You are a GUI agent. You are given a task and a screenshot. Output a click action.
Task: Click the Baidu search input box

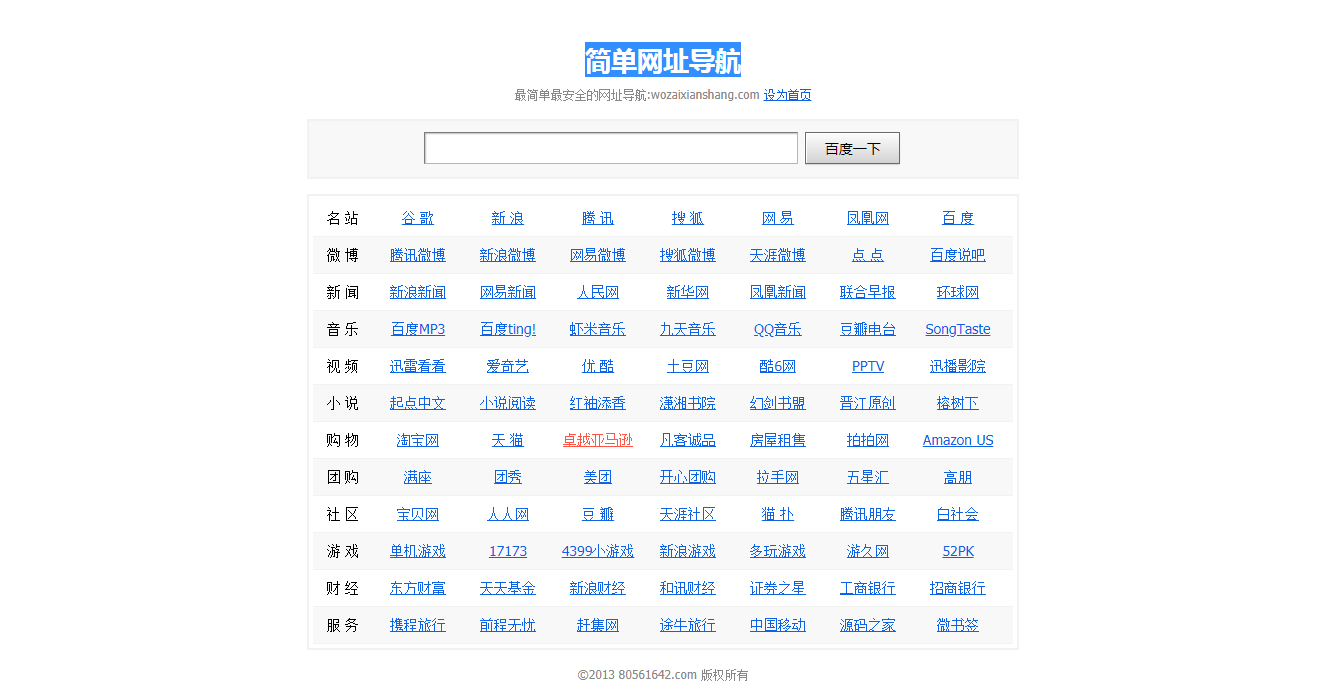[611, 148]
